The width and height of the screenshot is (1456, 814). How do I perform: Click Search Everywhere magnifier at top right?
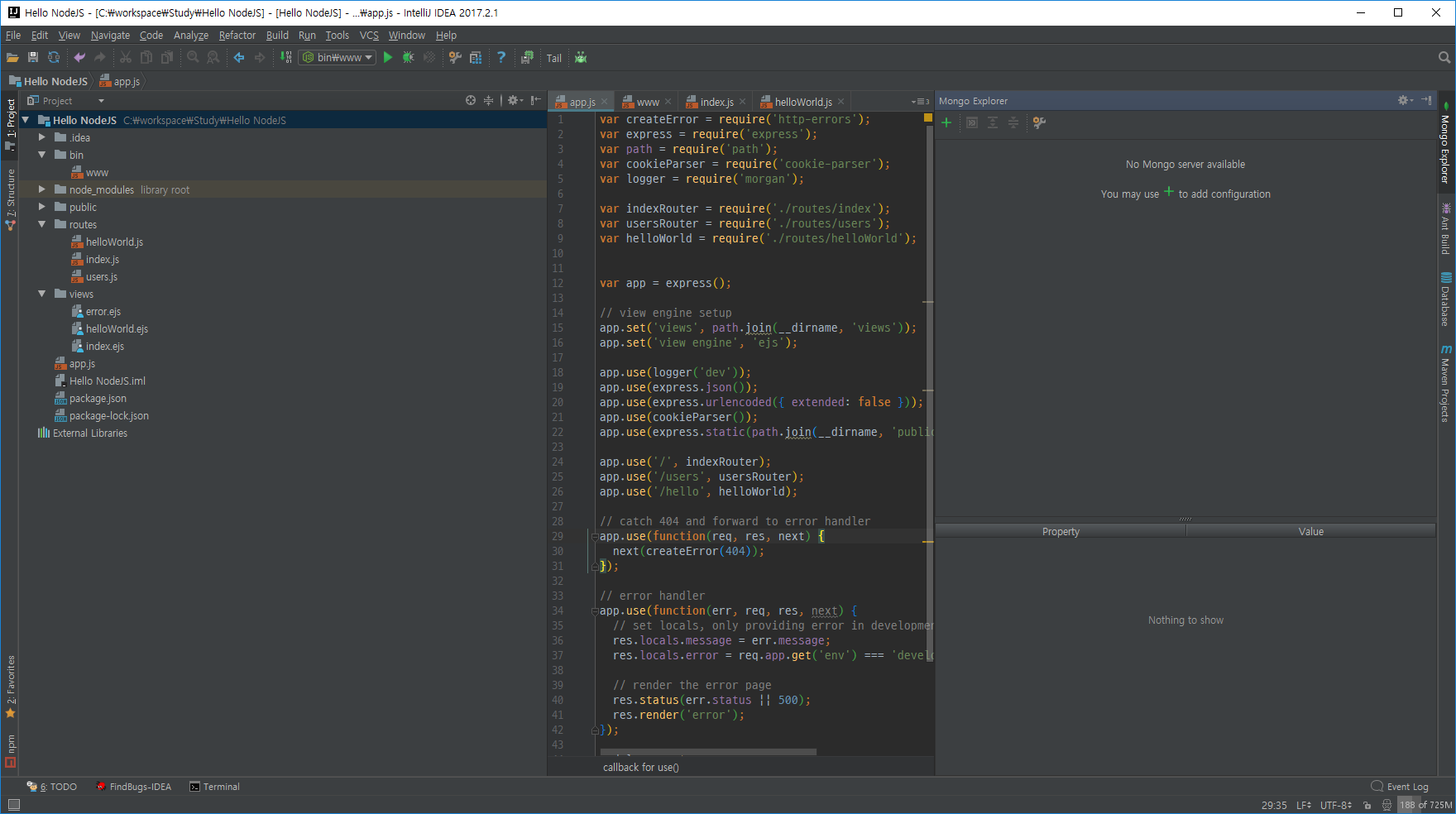click(1444, 58)
